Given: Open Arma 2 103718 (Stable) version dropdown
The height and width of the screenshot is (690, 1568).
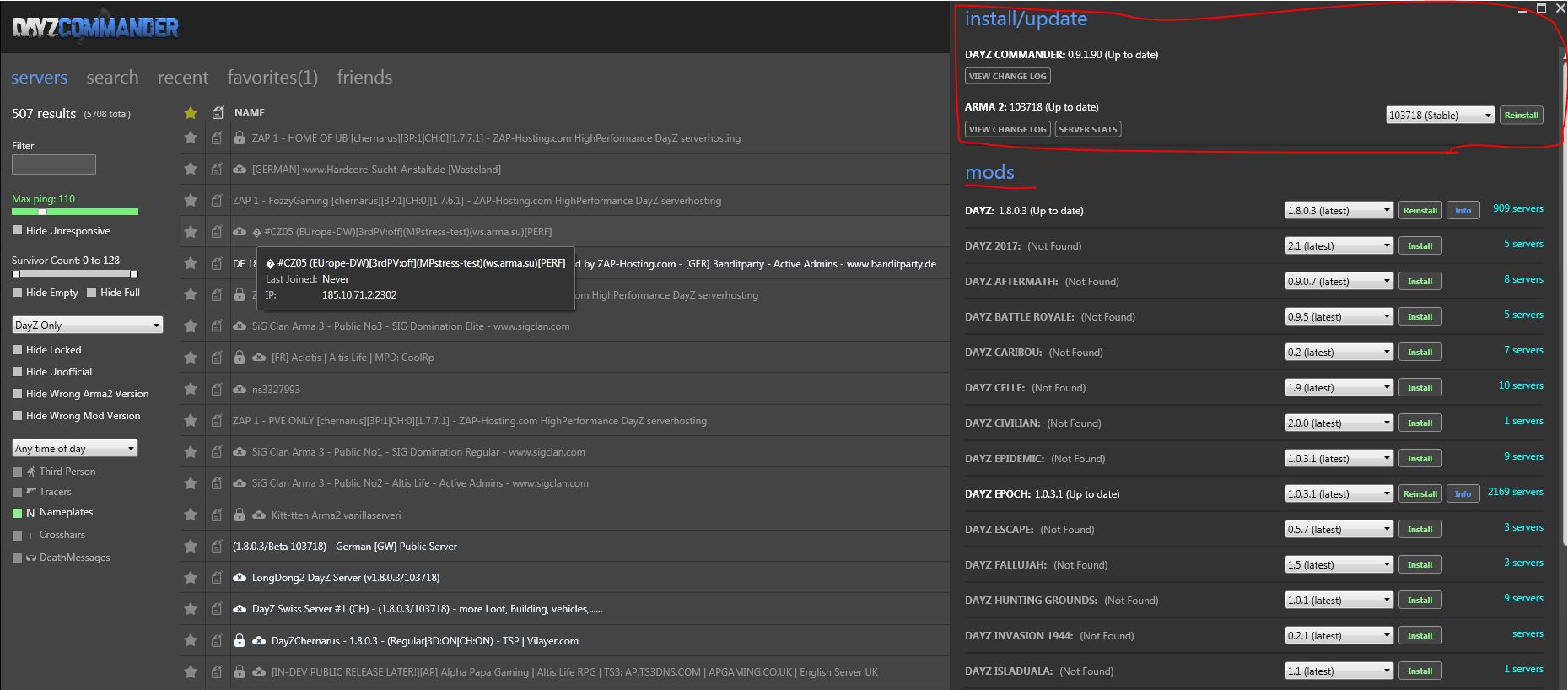Looking at the screenshot, I should click(1441, 115).
